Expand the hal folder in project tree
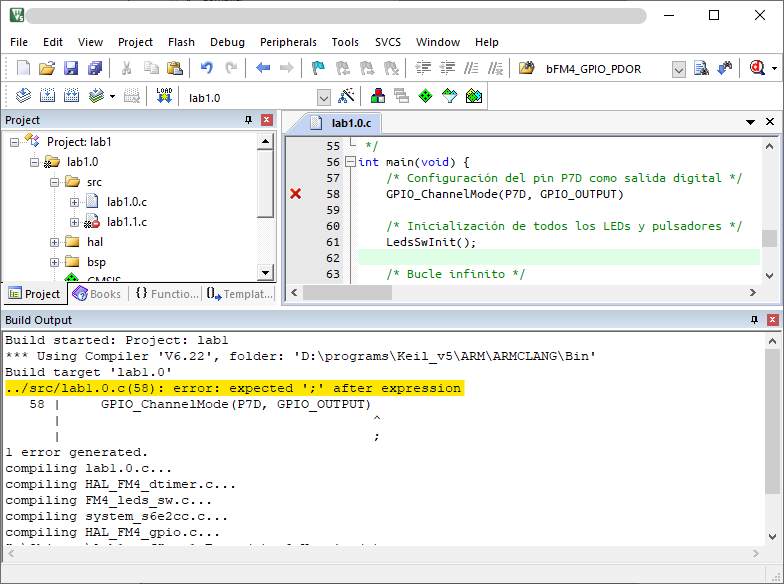The image size is (784, 584). pos(55,242)
